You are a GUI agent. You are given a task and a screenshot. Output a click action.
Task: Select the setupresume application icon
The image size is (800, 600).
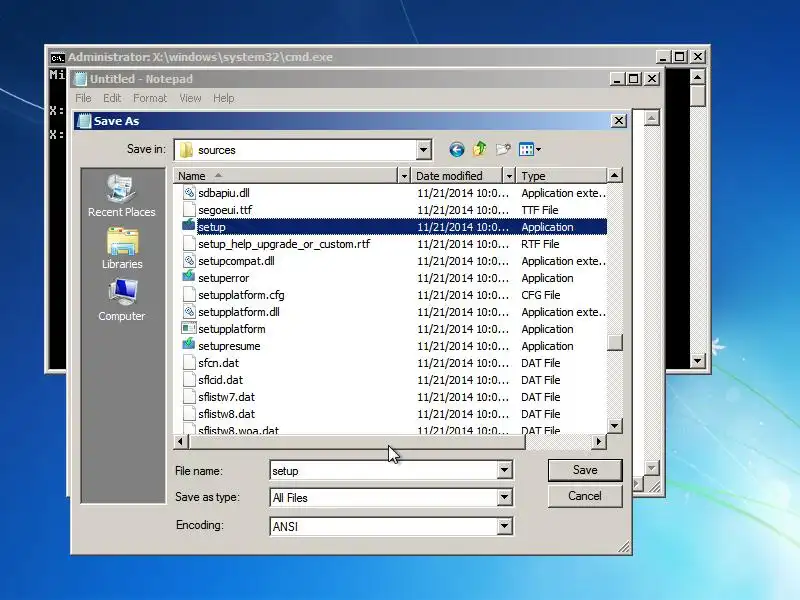coord(189,345)
